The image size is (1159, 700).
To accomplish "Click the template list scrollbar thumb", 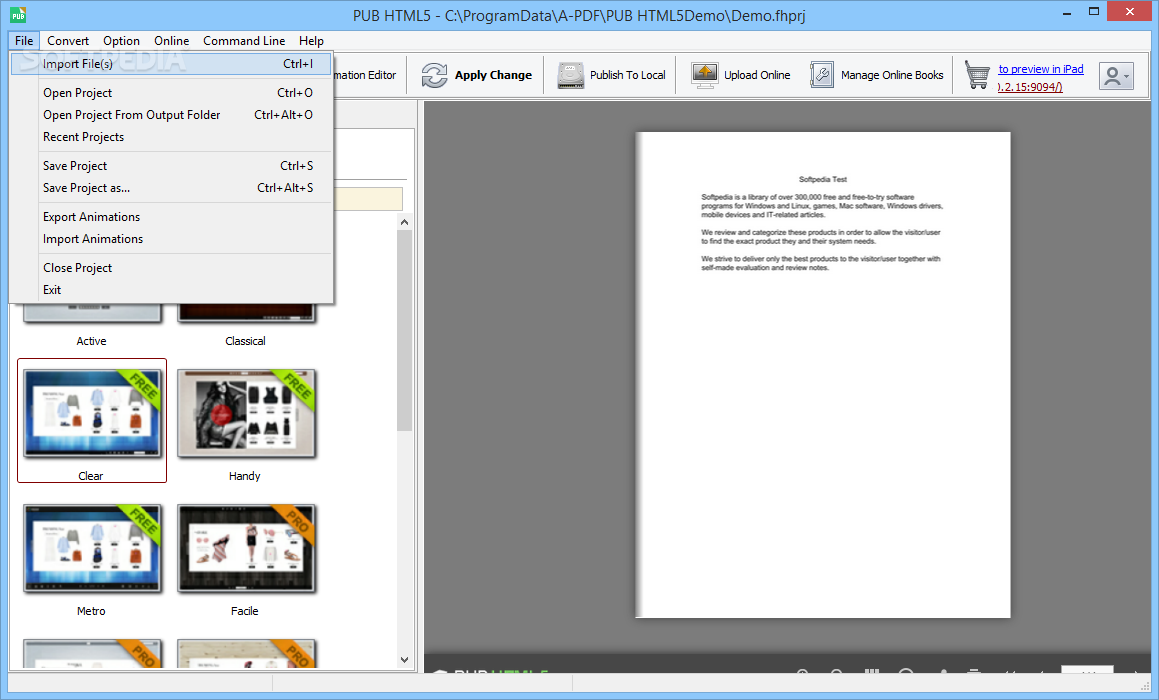I will click(404, 330).
